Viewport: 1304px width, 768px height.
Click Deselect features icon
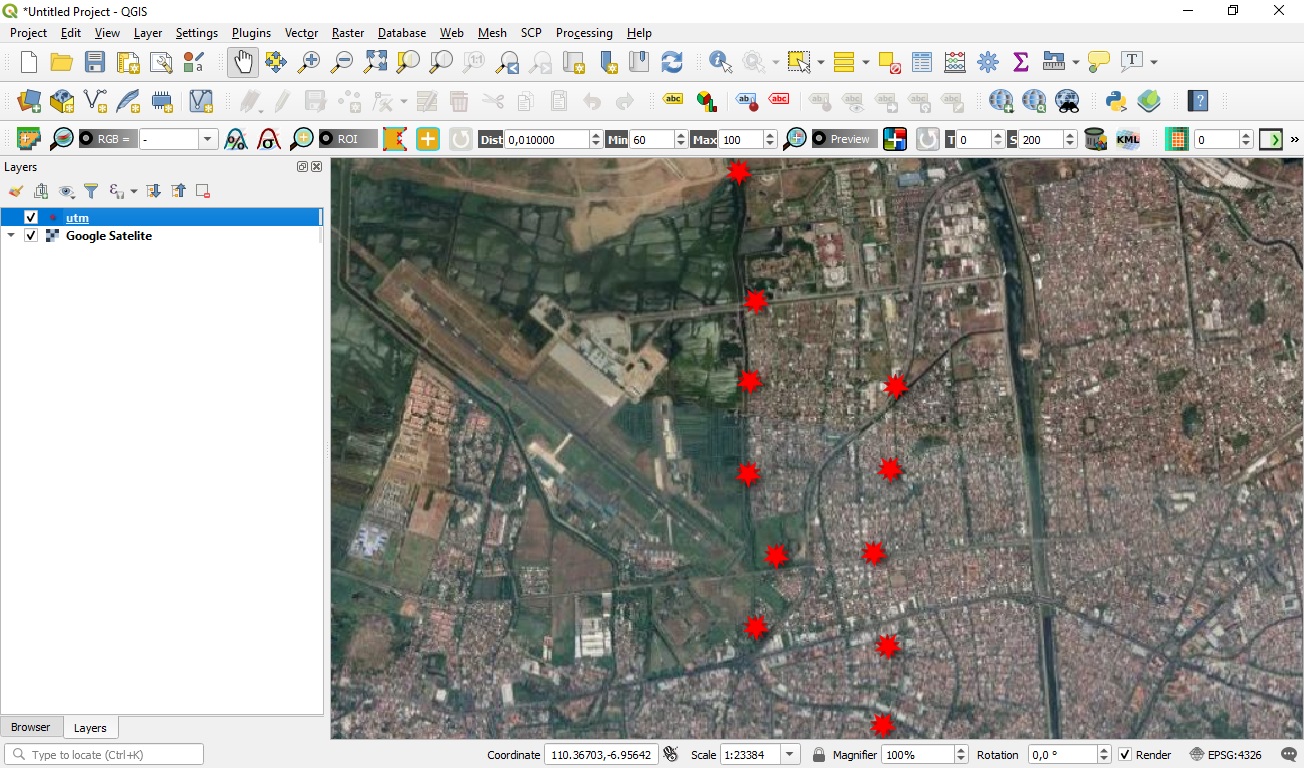890,62
